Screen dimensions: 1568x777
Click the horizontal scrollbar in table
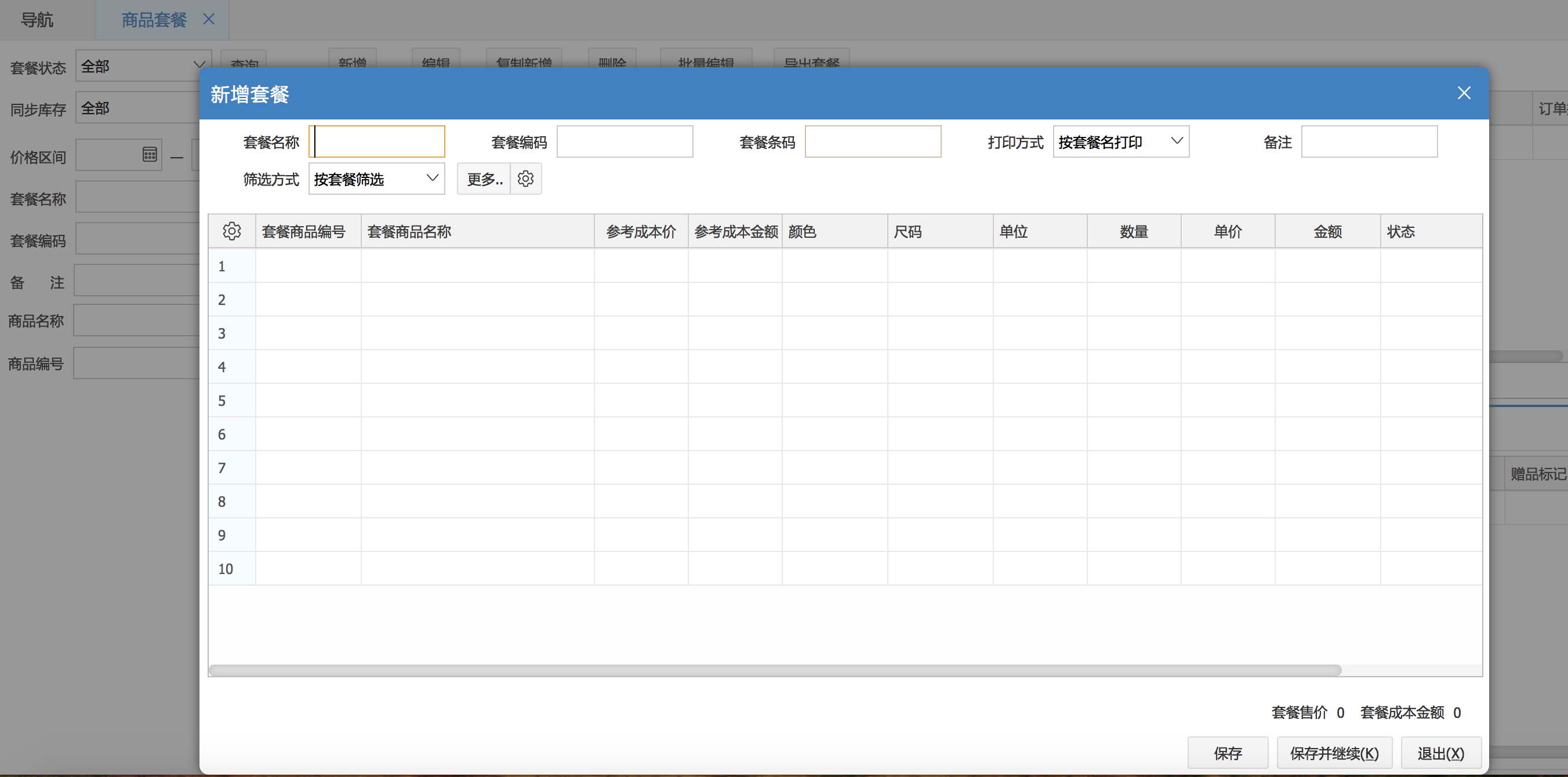click(x=774, y=670)
